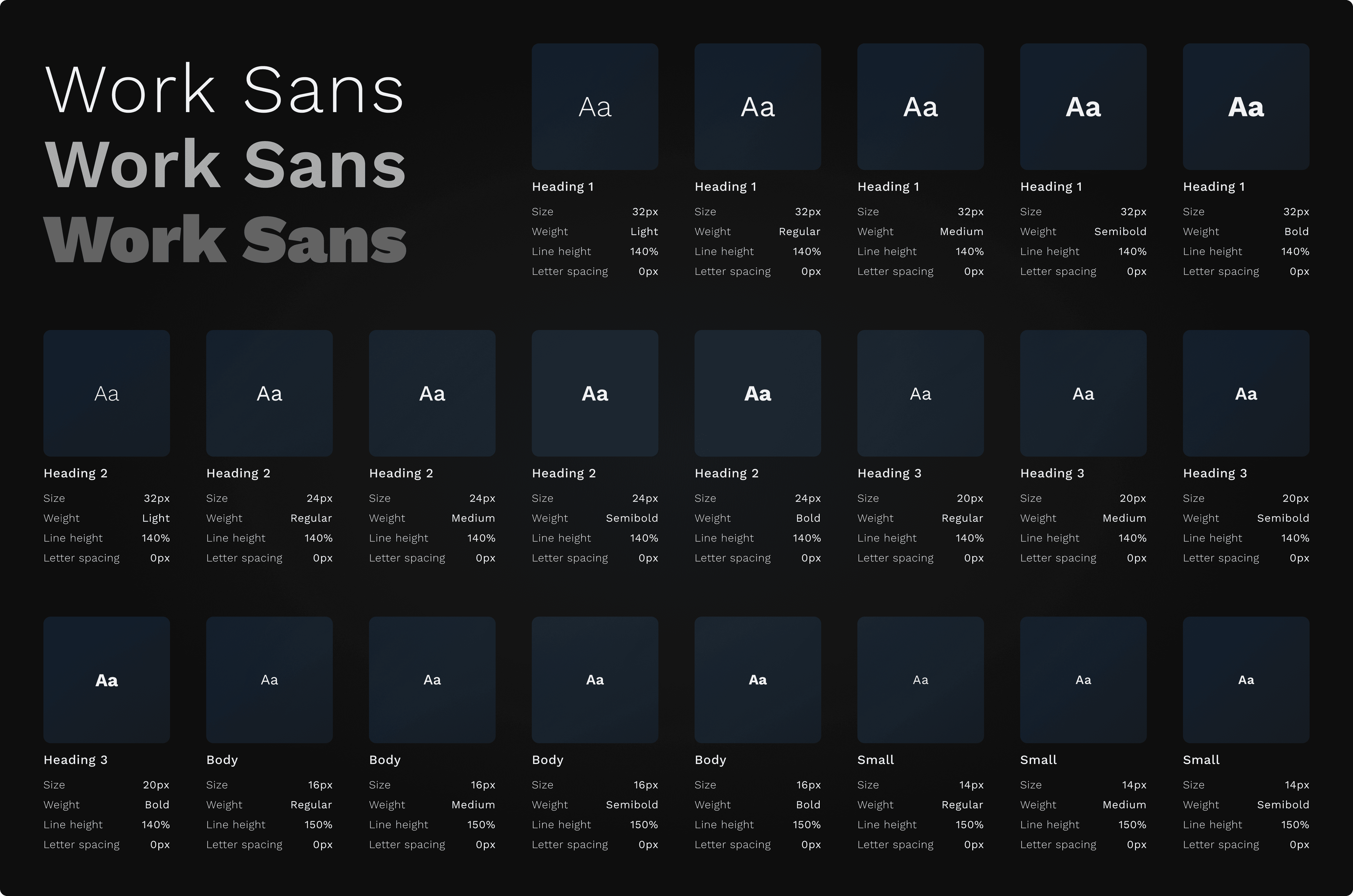Select the Heading 1 Bold Aa tile
This screenshot has width=1353, height=896.
1246,107
